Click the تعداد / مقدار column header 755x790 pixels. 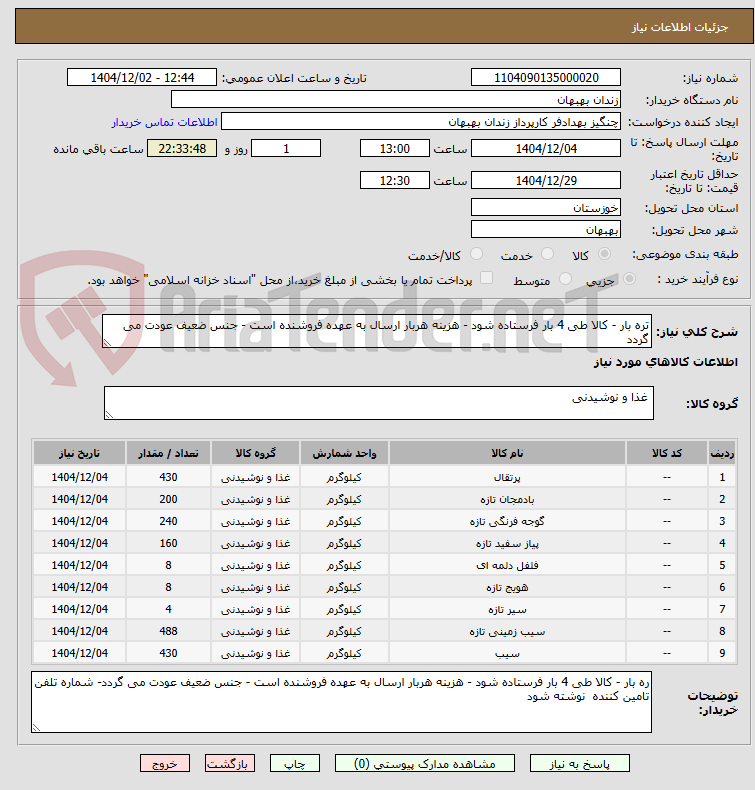click(x=168, y=453)
